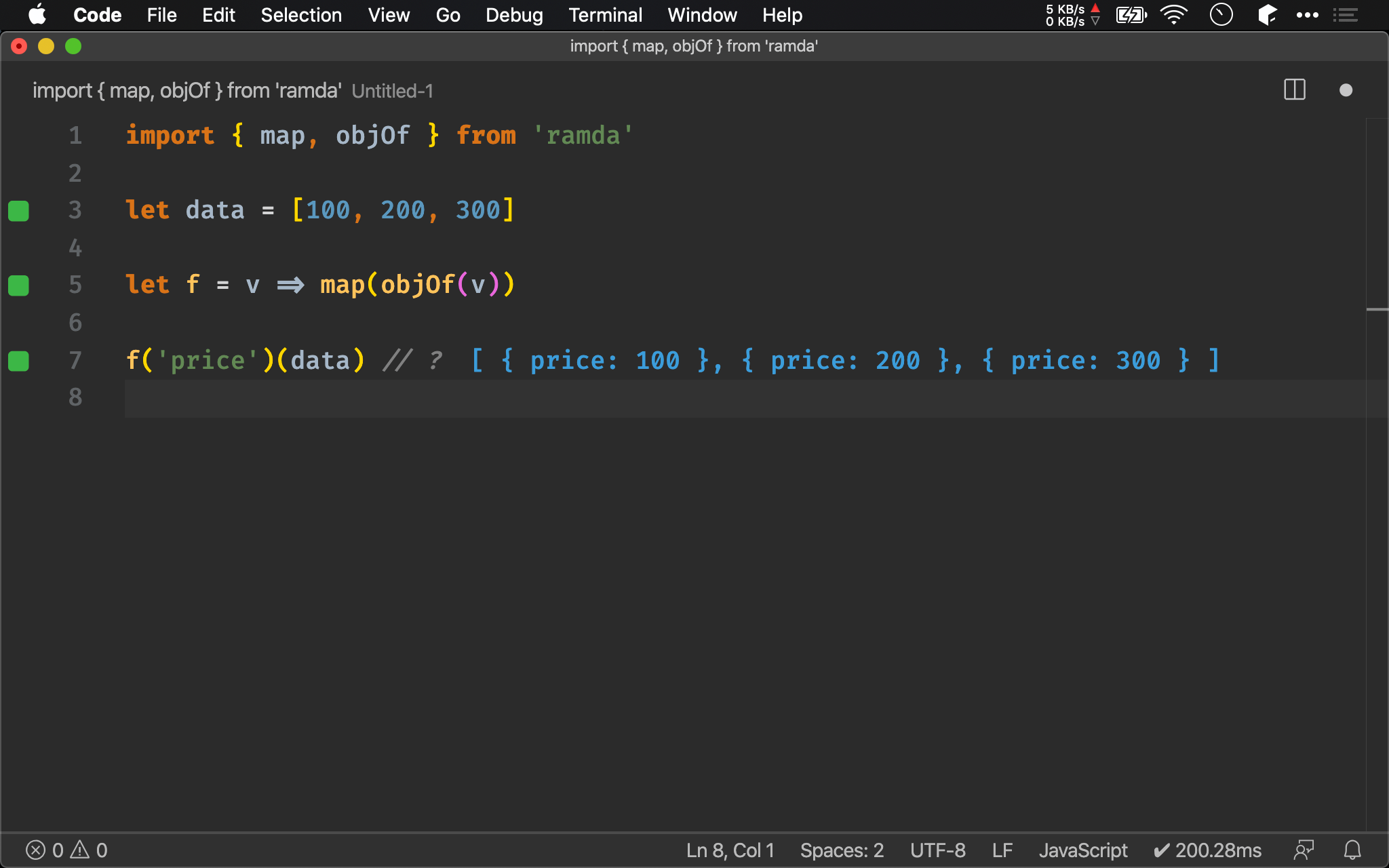This screenshot has width=1389, height=868.
Task: Click the split editor icon
Action: [x=1294, y=91]
